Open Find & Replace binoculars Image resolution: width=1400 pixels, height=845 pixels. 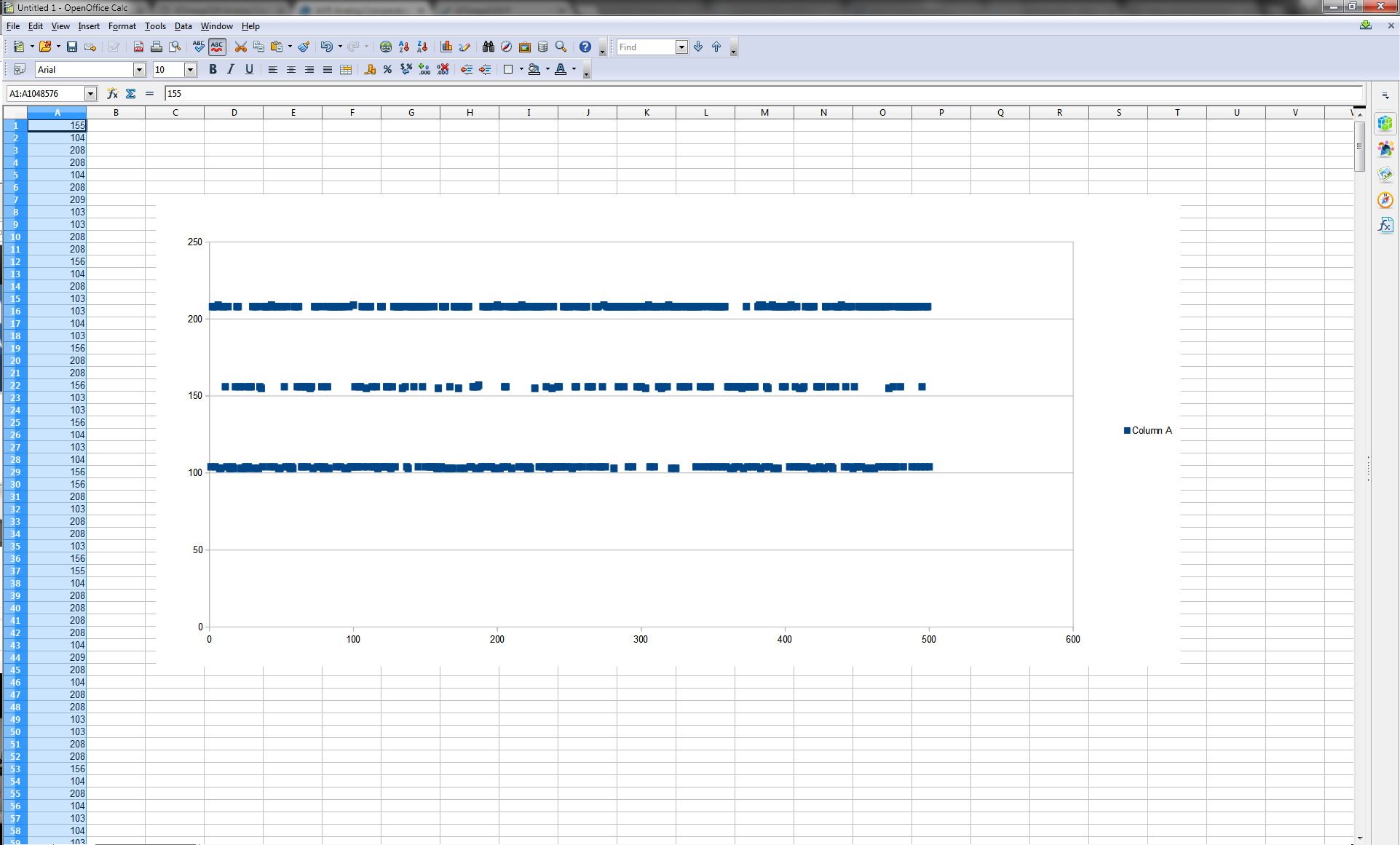coord(489,47)
